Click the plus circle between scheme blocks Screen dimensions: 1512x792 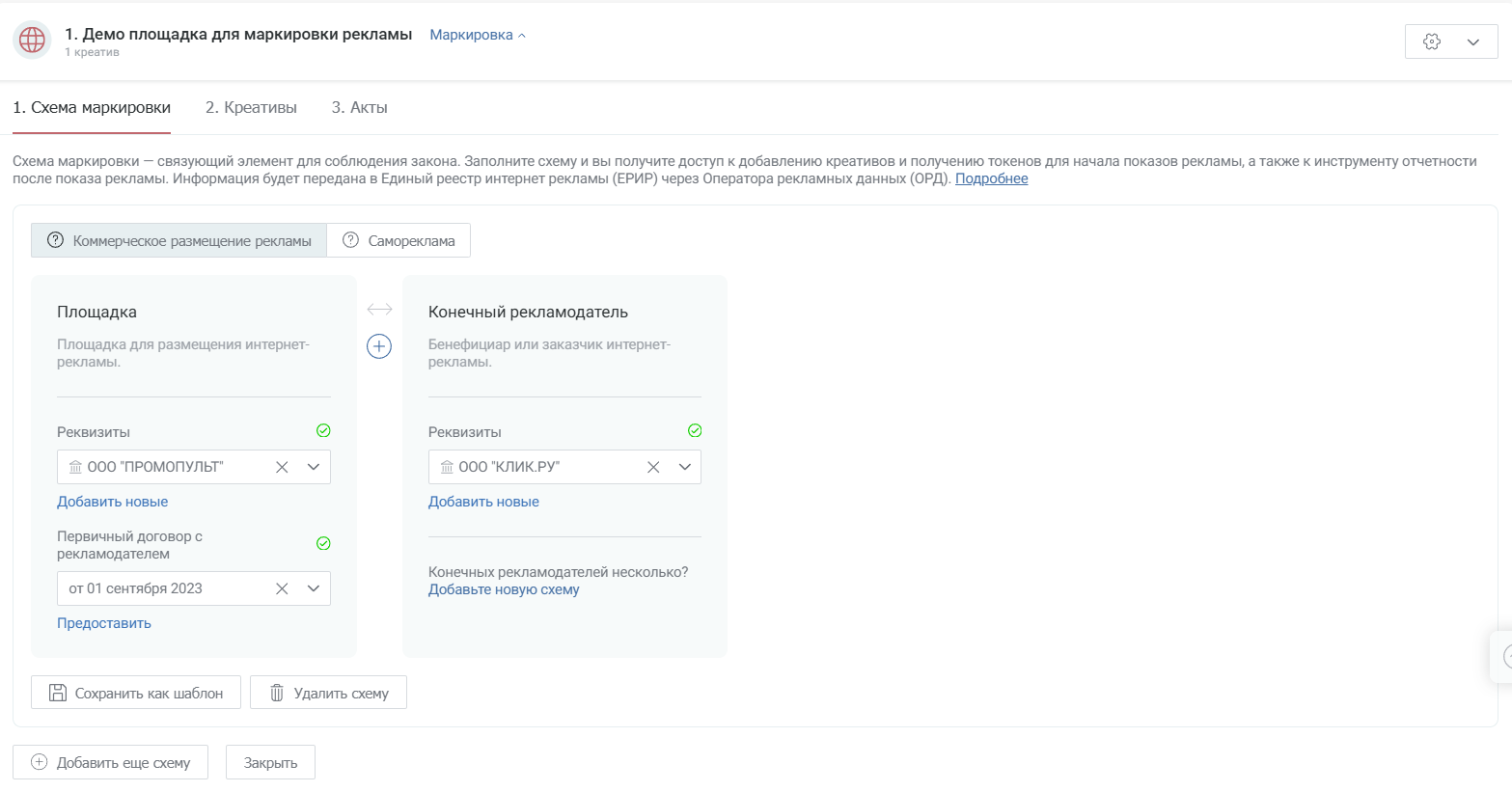click(379, 346)
